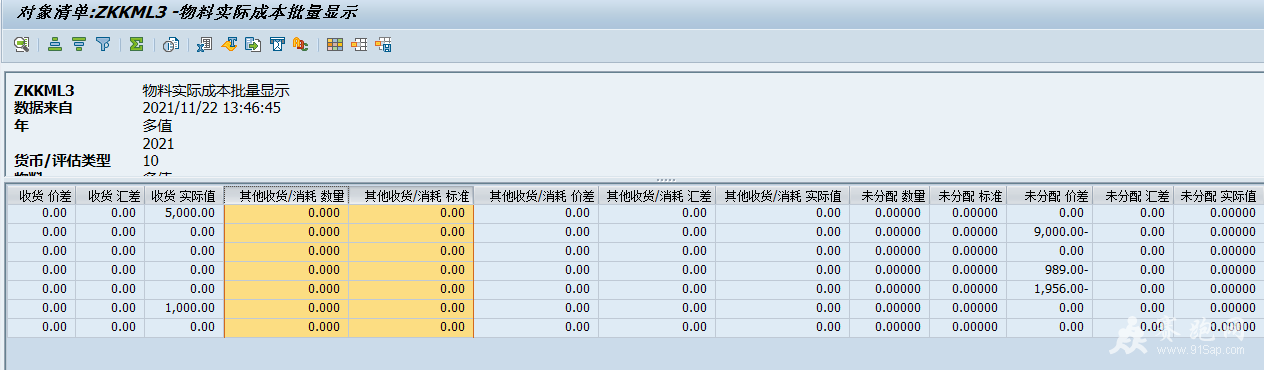
Task: Click the 1,000.00 cell
Action: click(x=181, y=308)
